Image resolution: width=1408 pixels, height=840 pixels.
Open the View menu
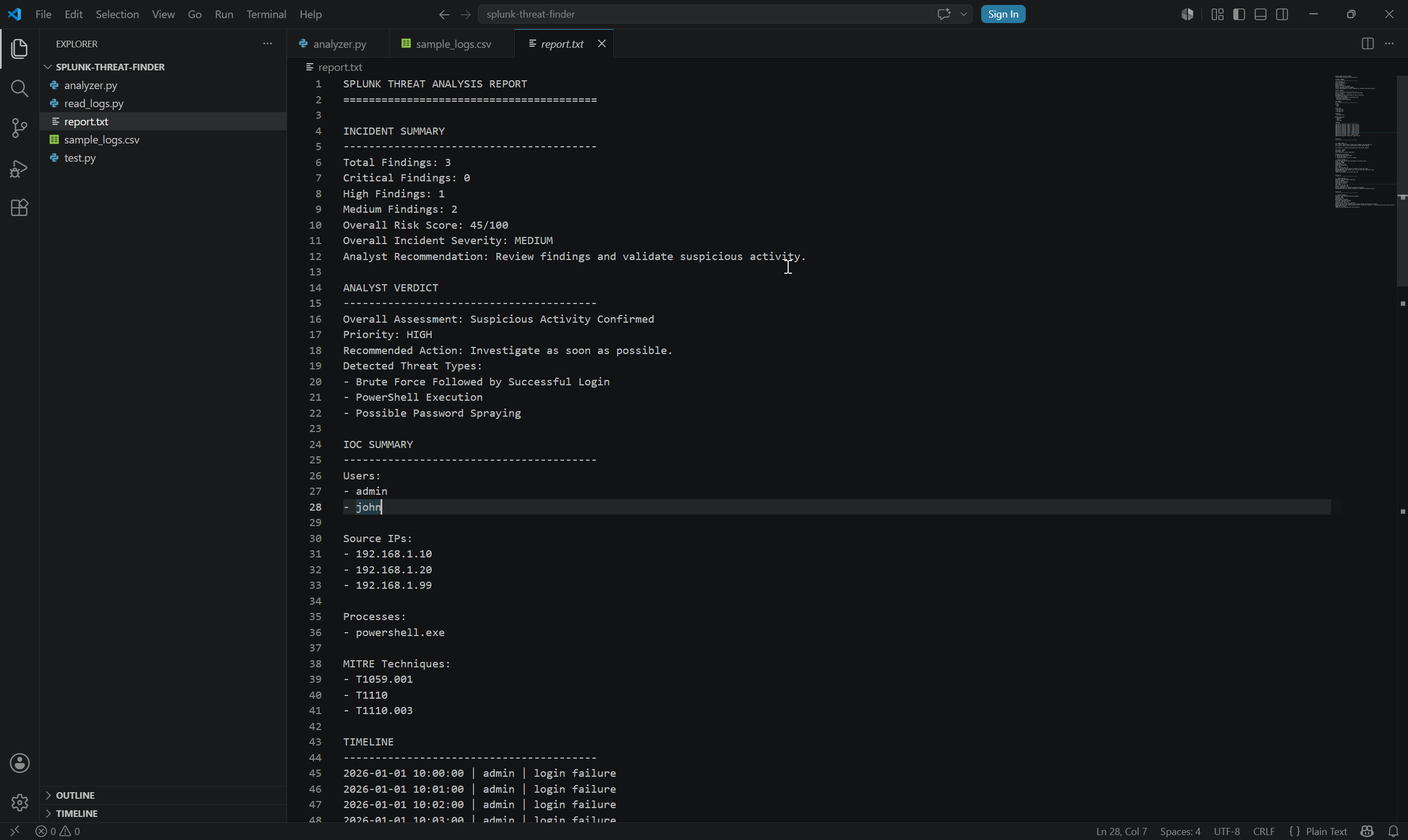[x=163, y=15]
